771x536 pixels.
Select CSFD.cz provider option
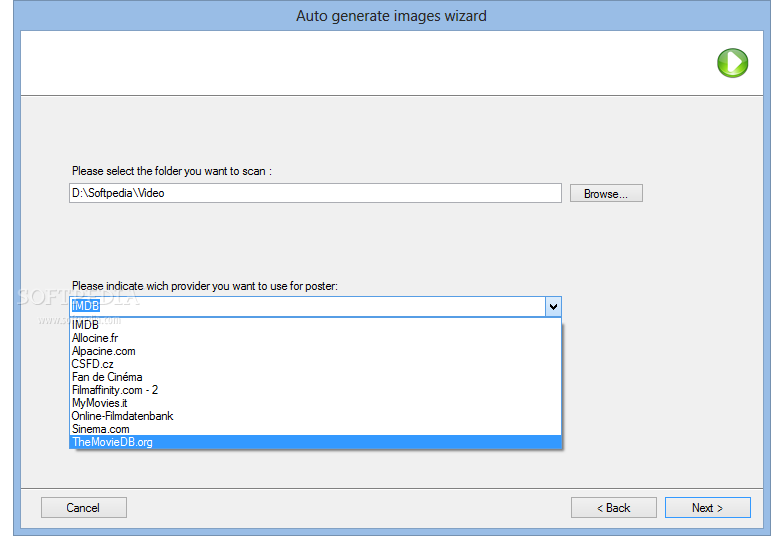point(315,364)
